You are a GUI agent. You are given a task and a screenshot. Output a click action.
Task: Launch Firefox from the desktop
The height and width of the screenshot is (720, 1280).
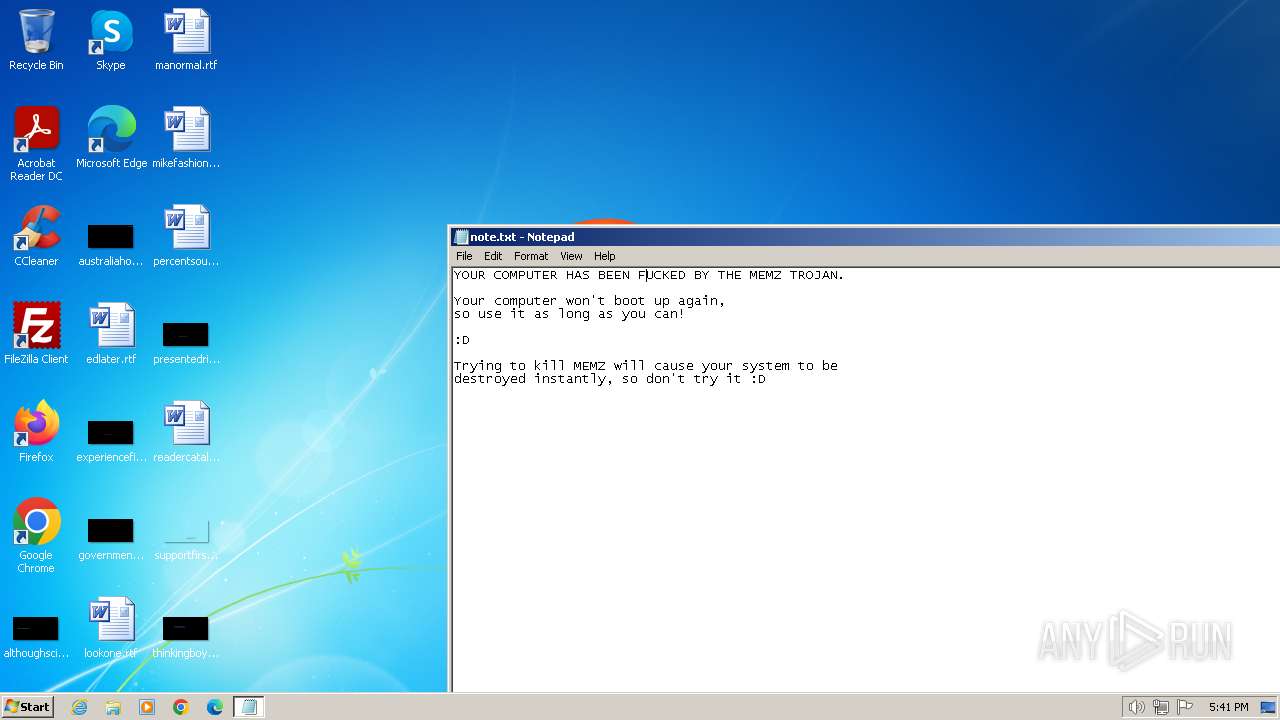coord(36,432)
